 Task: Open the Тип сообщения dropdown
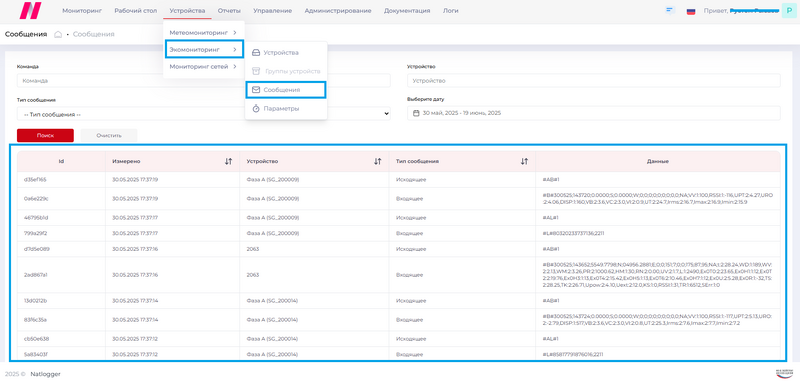point(204,114)
